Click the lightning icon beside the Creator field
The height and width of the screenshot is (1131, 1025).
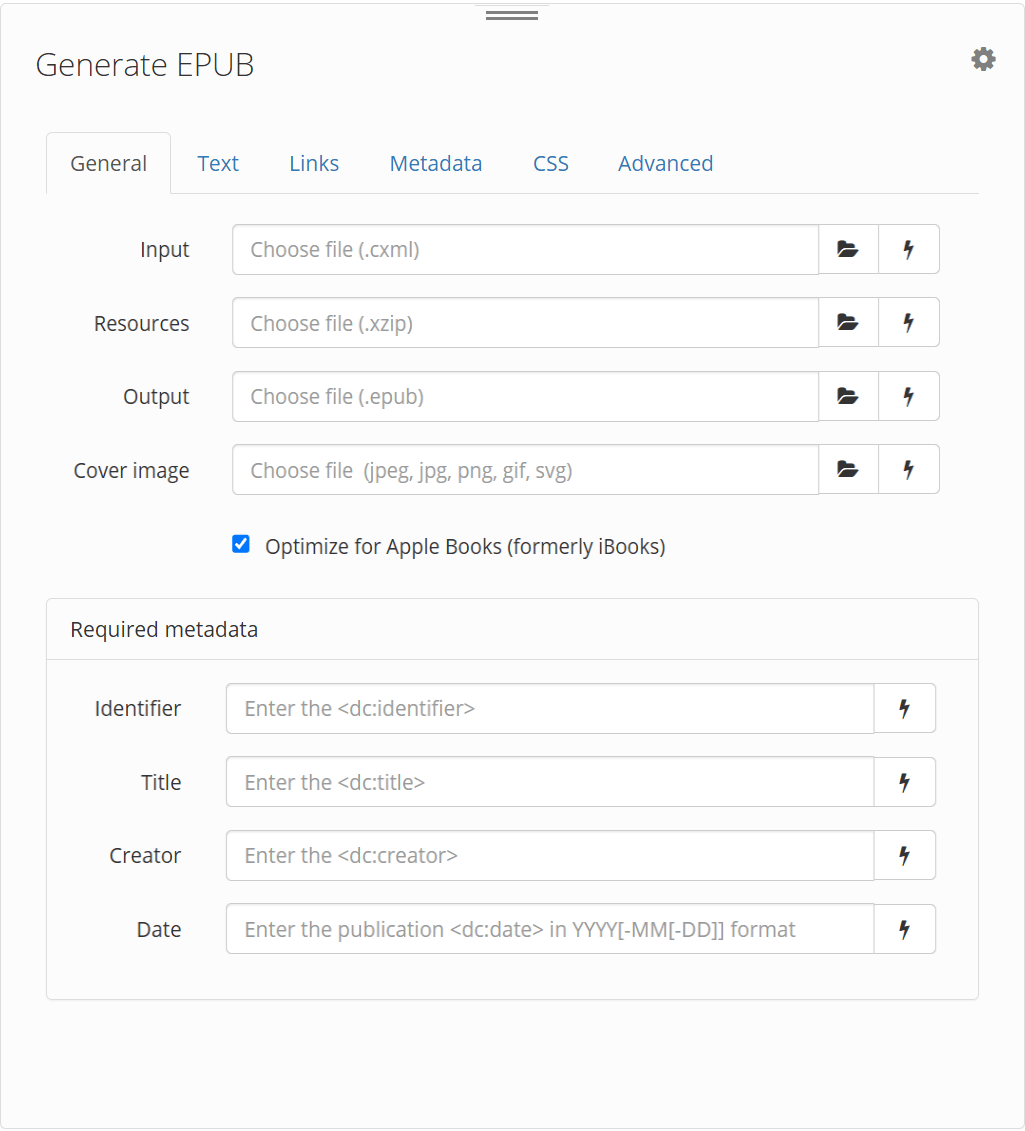[905, 855]
